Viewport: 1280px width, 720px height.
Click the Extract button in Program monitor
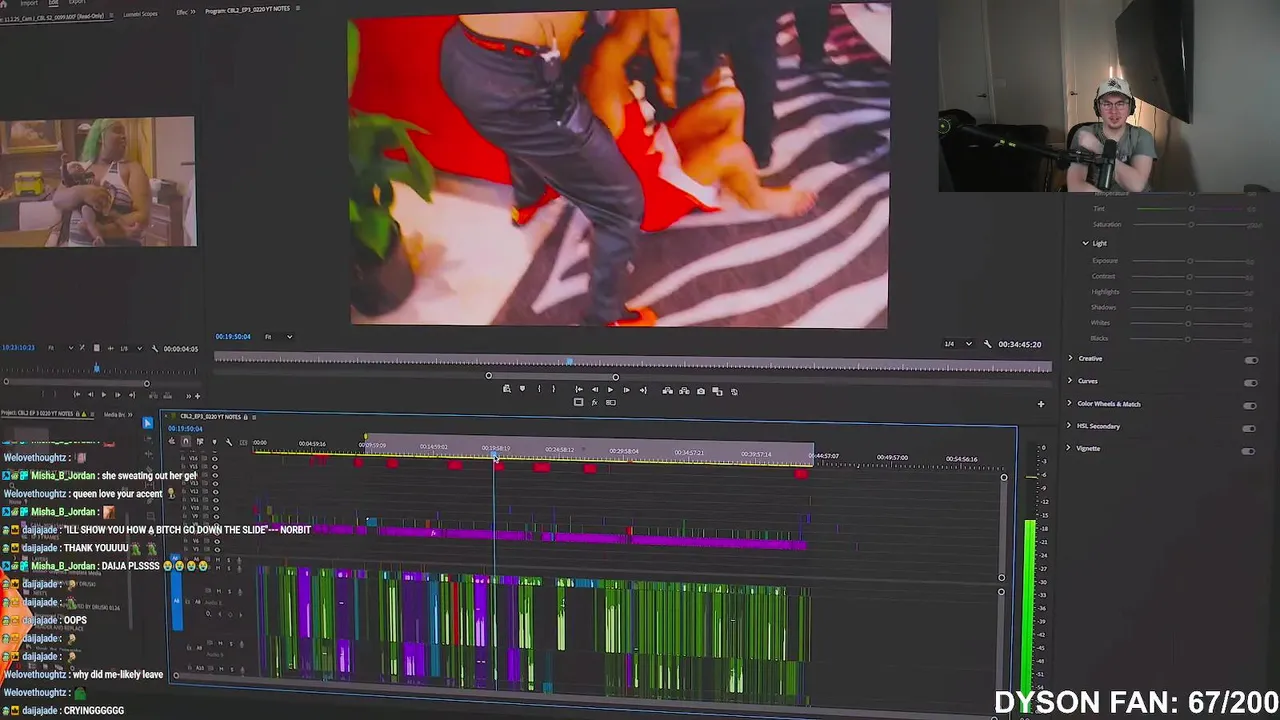pos(684,391)
